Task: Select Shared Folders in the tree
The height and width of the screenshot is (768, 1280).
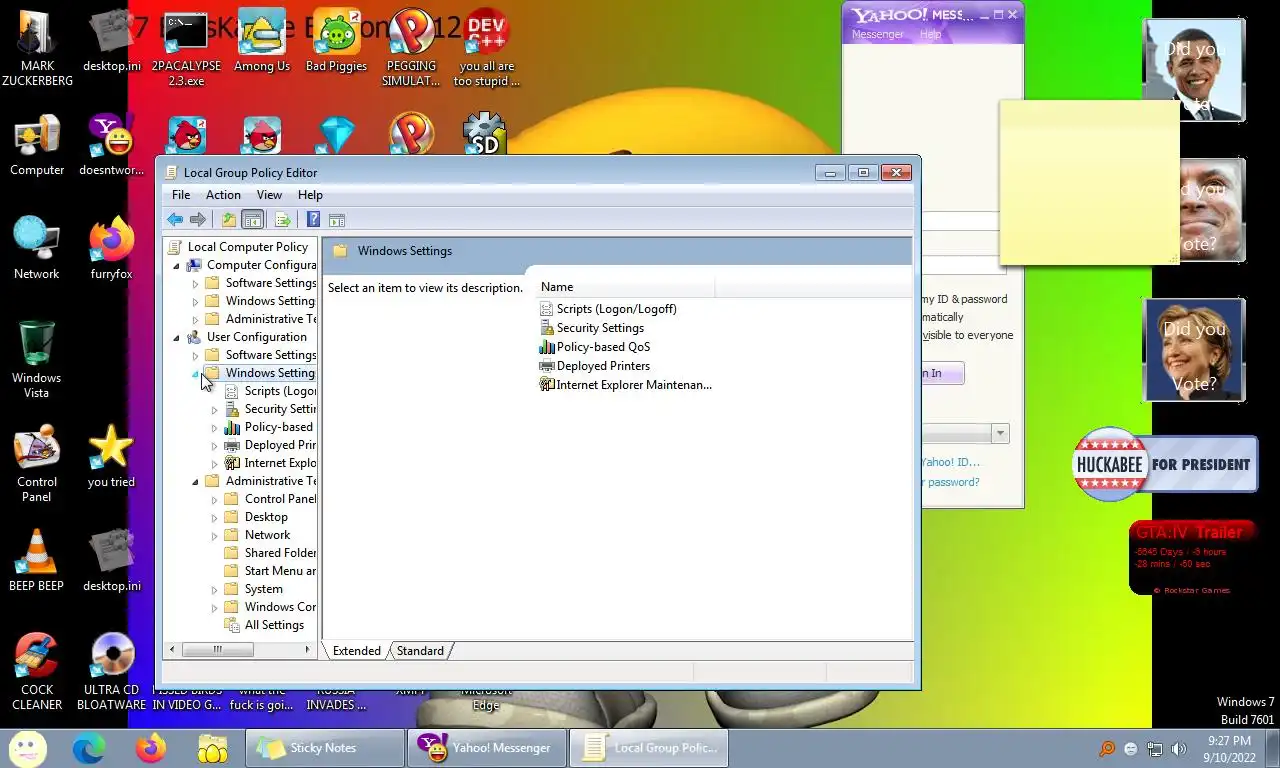Action: pos(280,554)
